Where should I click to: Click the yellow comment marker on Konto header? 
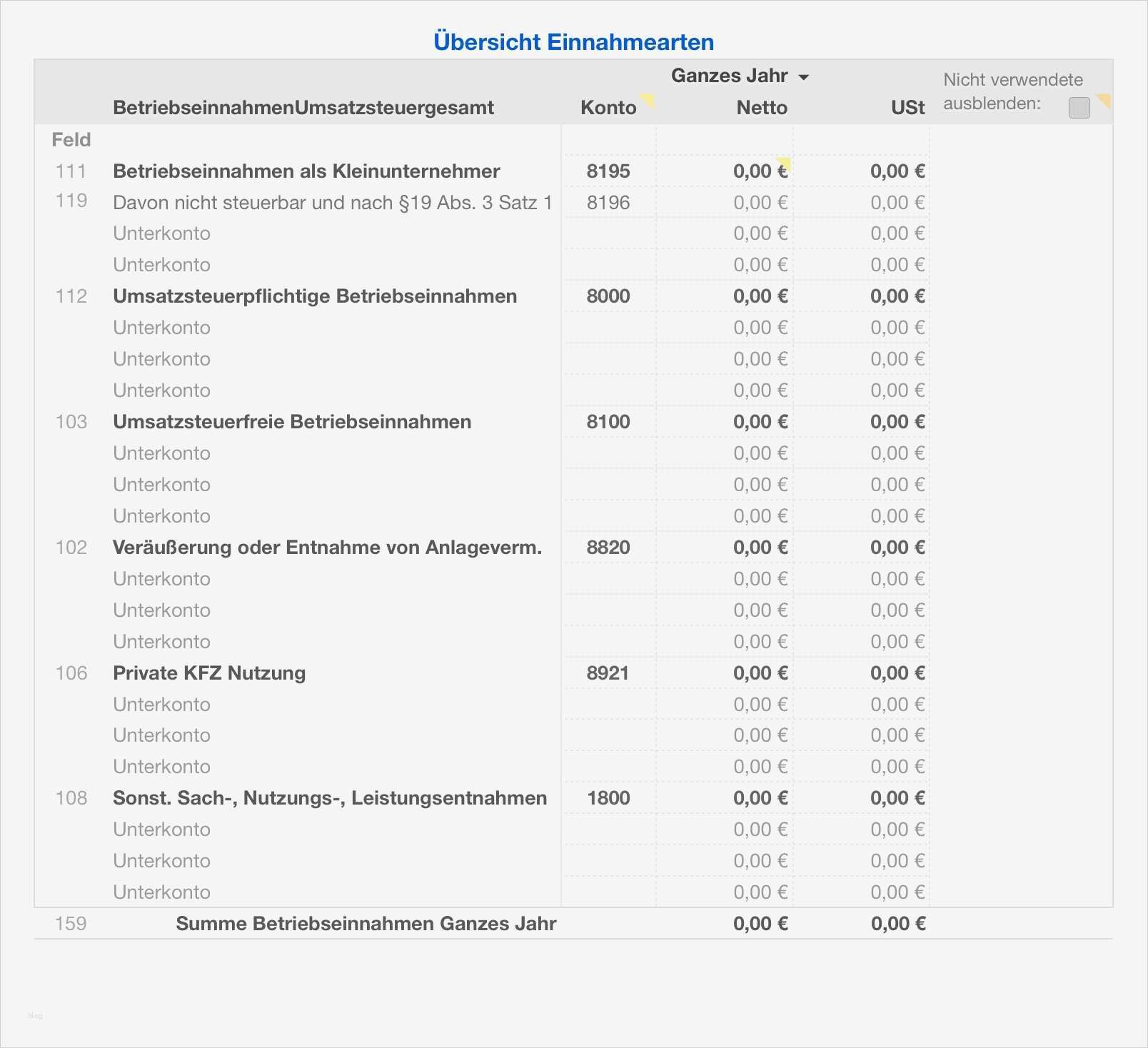click(x=648, y=100)
